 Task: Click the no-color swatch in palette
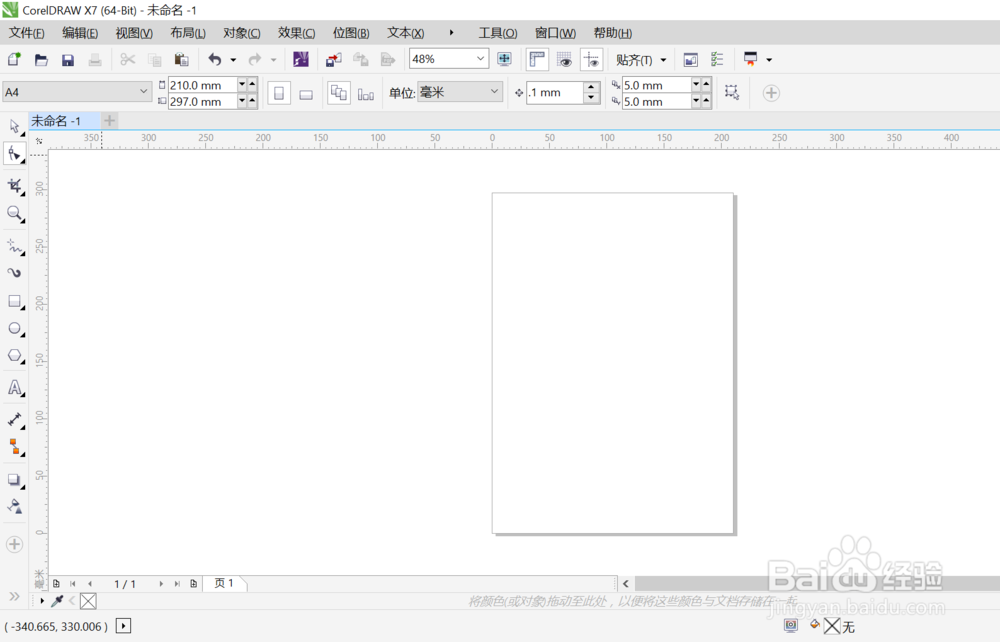pos(88,601)
